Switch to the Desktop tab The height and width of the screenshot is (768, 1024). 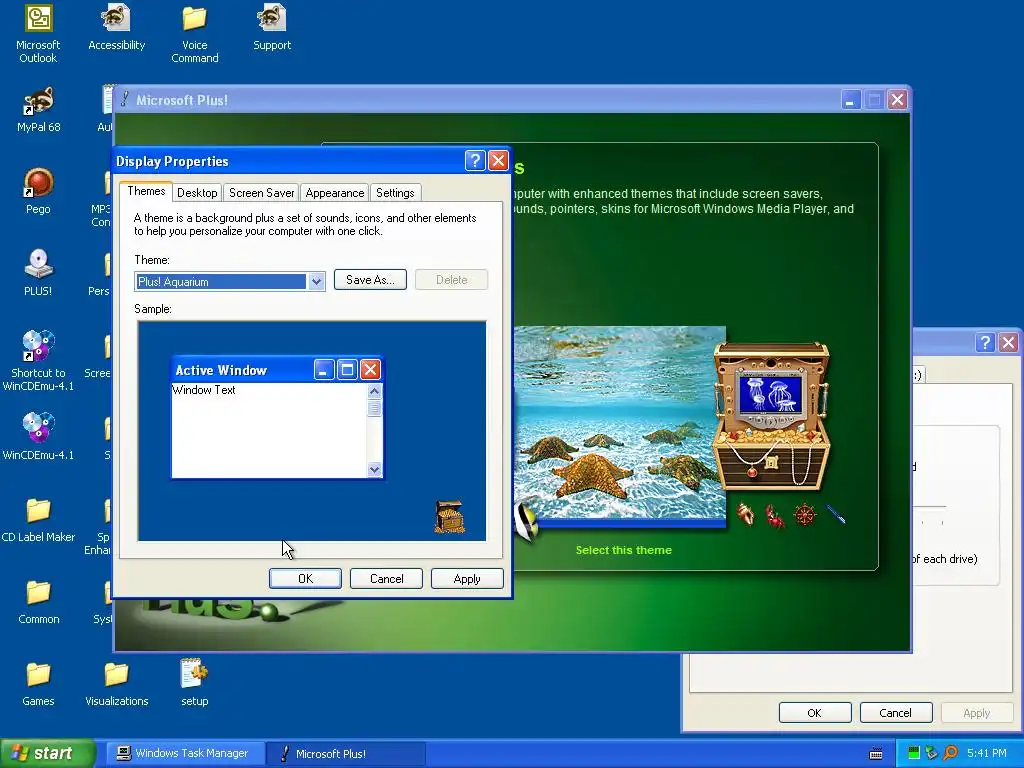pos(197,193)
